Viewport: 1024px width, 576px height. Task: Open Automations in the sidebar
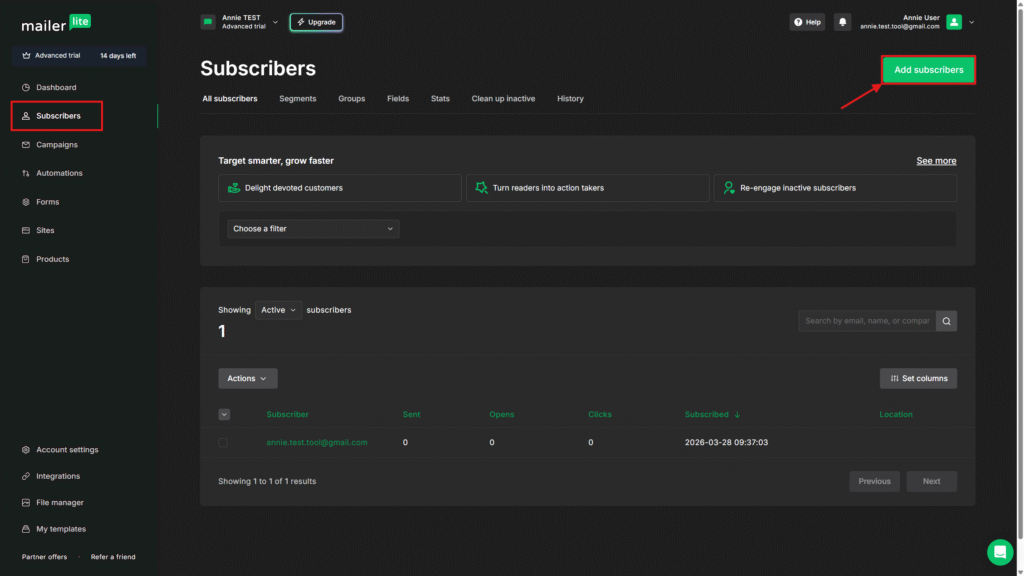click(59, 173)
